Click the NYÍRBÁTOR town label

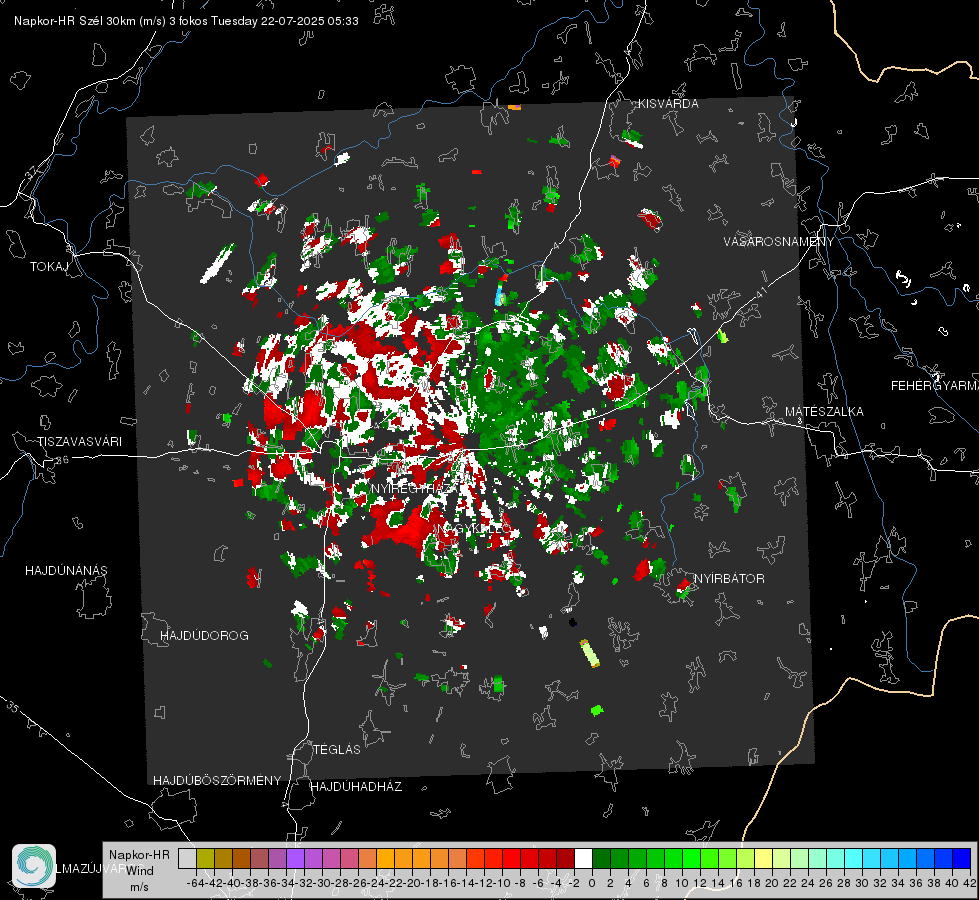click(x=729, y=579)
